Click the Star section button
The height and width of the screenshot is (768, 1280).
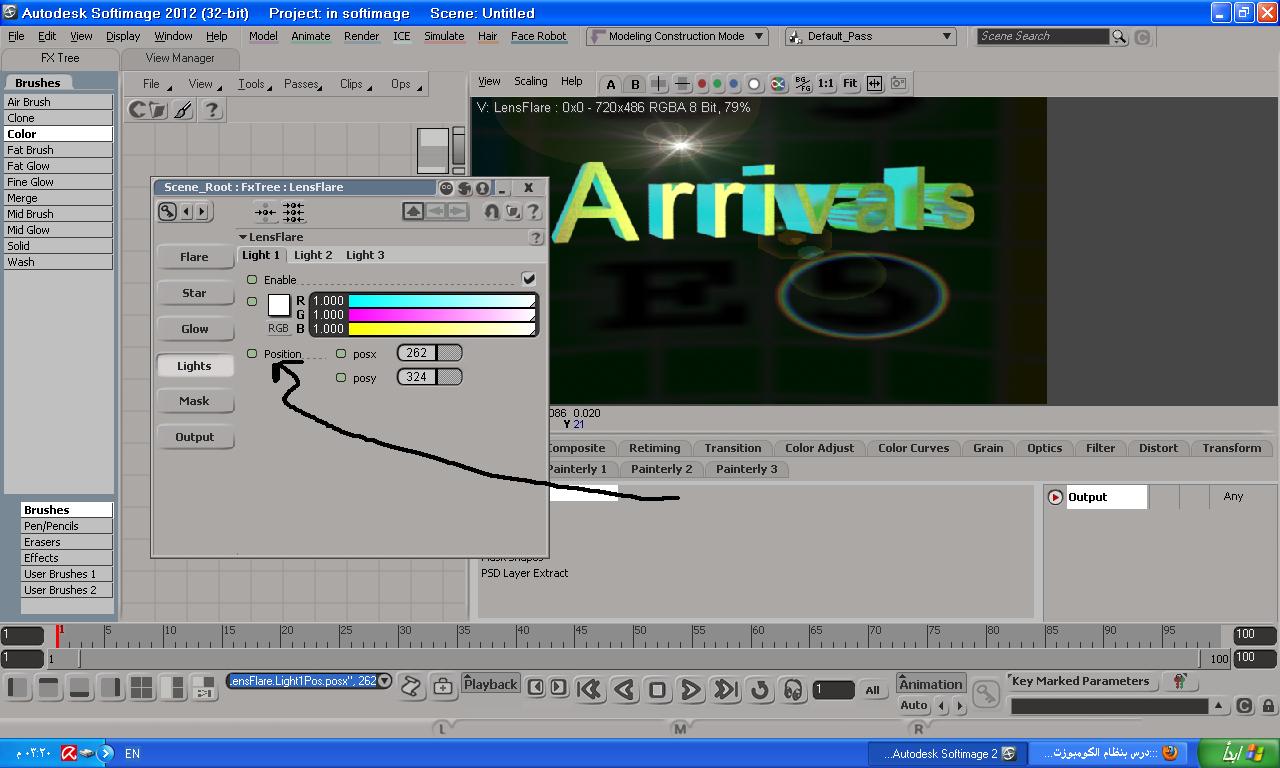pyautogui.click(x=194, y=293)
